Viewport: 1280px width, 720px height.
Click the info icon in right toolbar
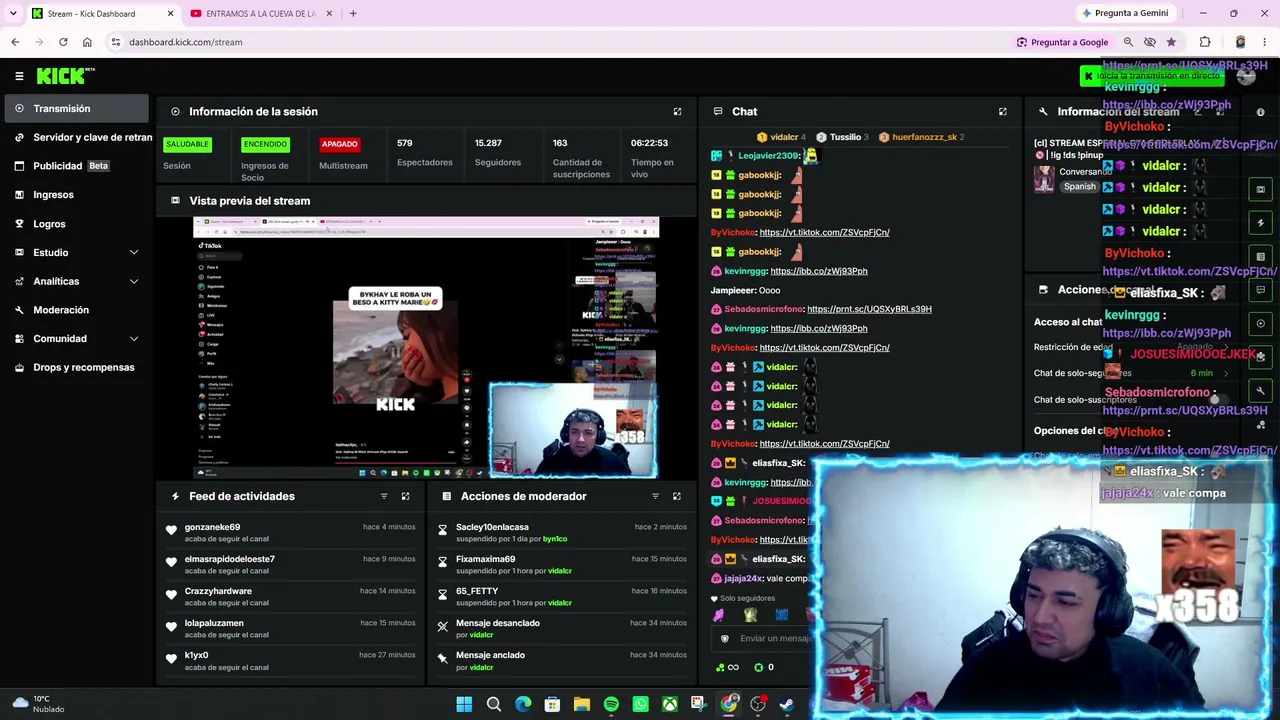pyautogui.click(x=1260, y=112)
